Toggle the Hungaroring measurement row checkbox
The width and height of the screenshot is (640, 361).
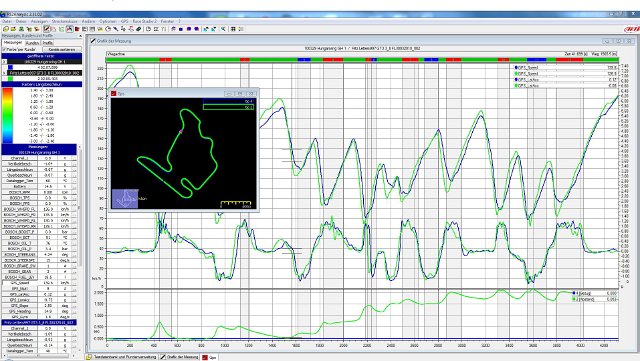4,61
